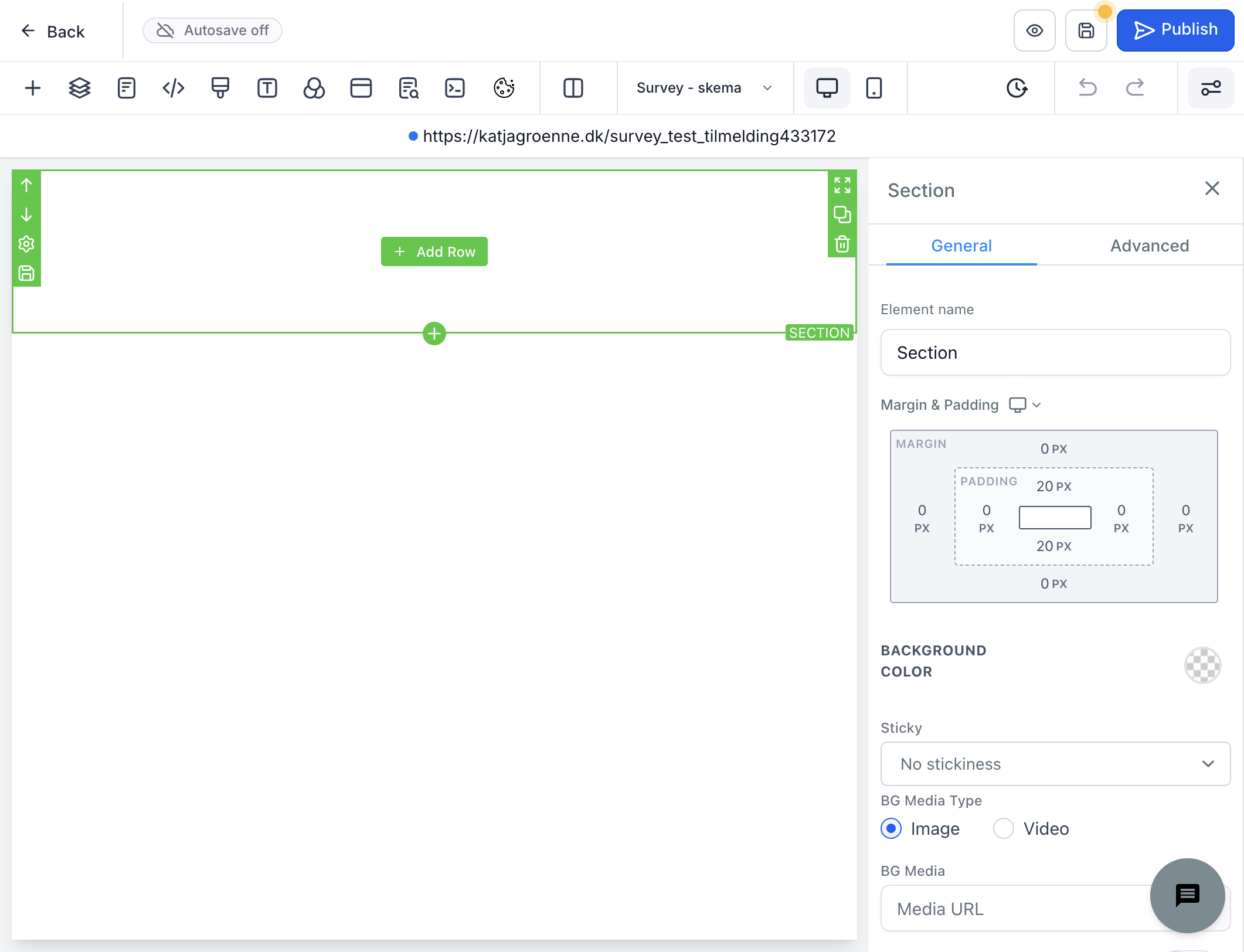Open the chat support bubble
Image resolution: width=1244 pixels, height=952 pixels.
[1188, 895]
